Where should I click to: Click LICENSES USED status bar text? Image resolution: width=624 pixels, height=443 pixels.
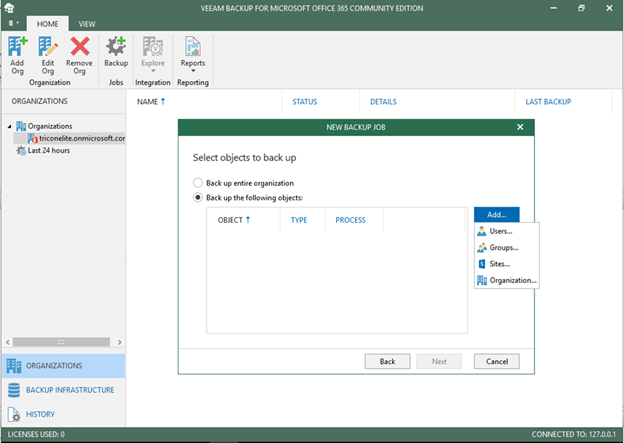click(x=36, y=434)
